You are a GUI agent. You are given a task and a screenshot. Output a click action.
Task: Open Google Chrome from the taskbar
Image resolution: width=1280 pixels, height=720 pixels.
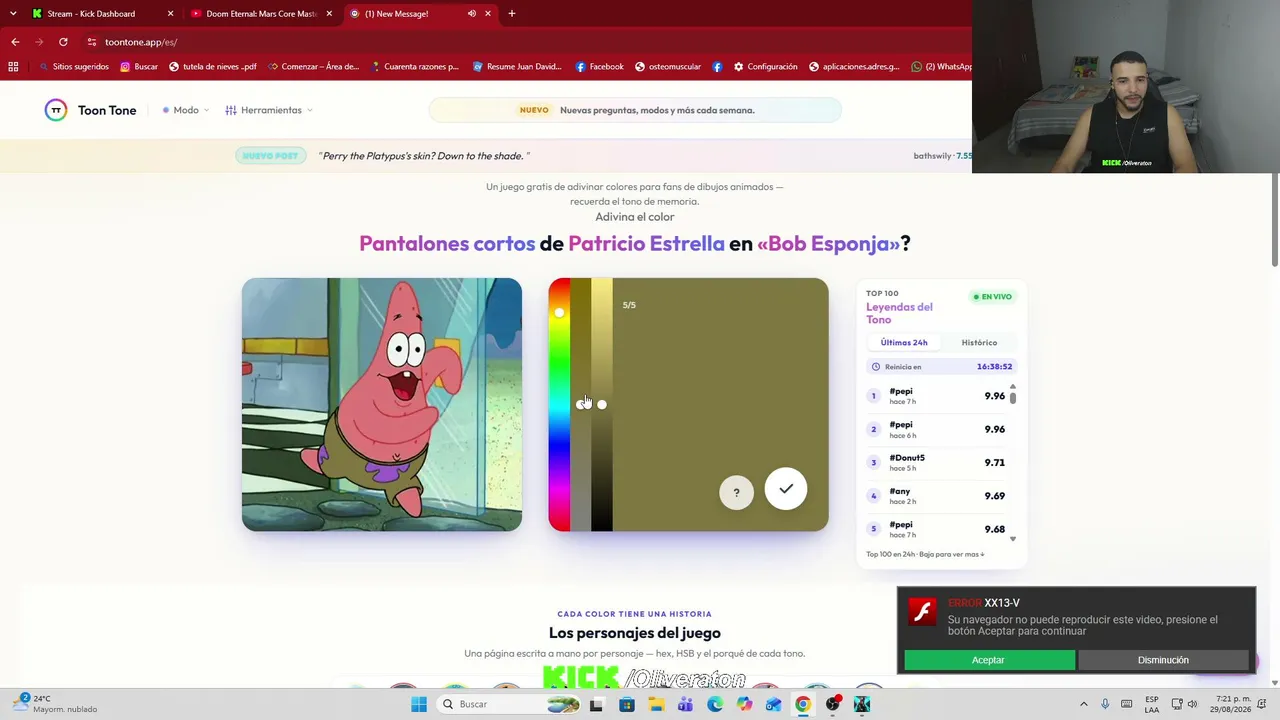803,704
